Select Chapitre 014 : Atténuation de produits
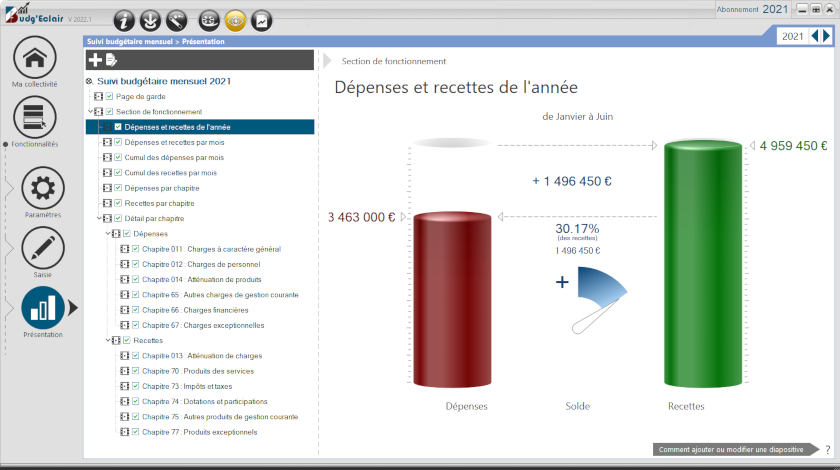840x470 pixels. coord(201,279)
